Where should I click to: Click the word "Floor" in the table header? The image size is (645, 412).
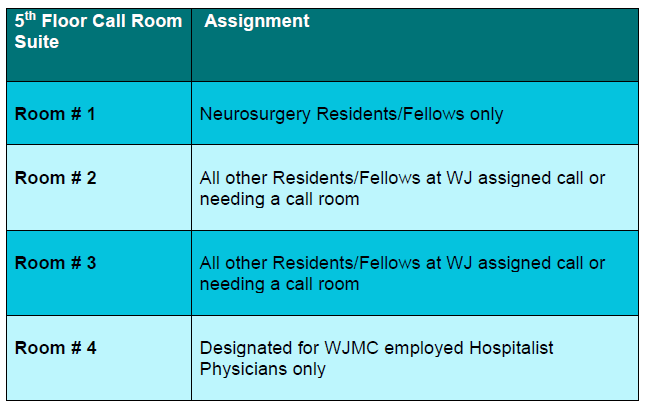coord(68,21)
